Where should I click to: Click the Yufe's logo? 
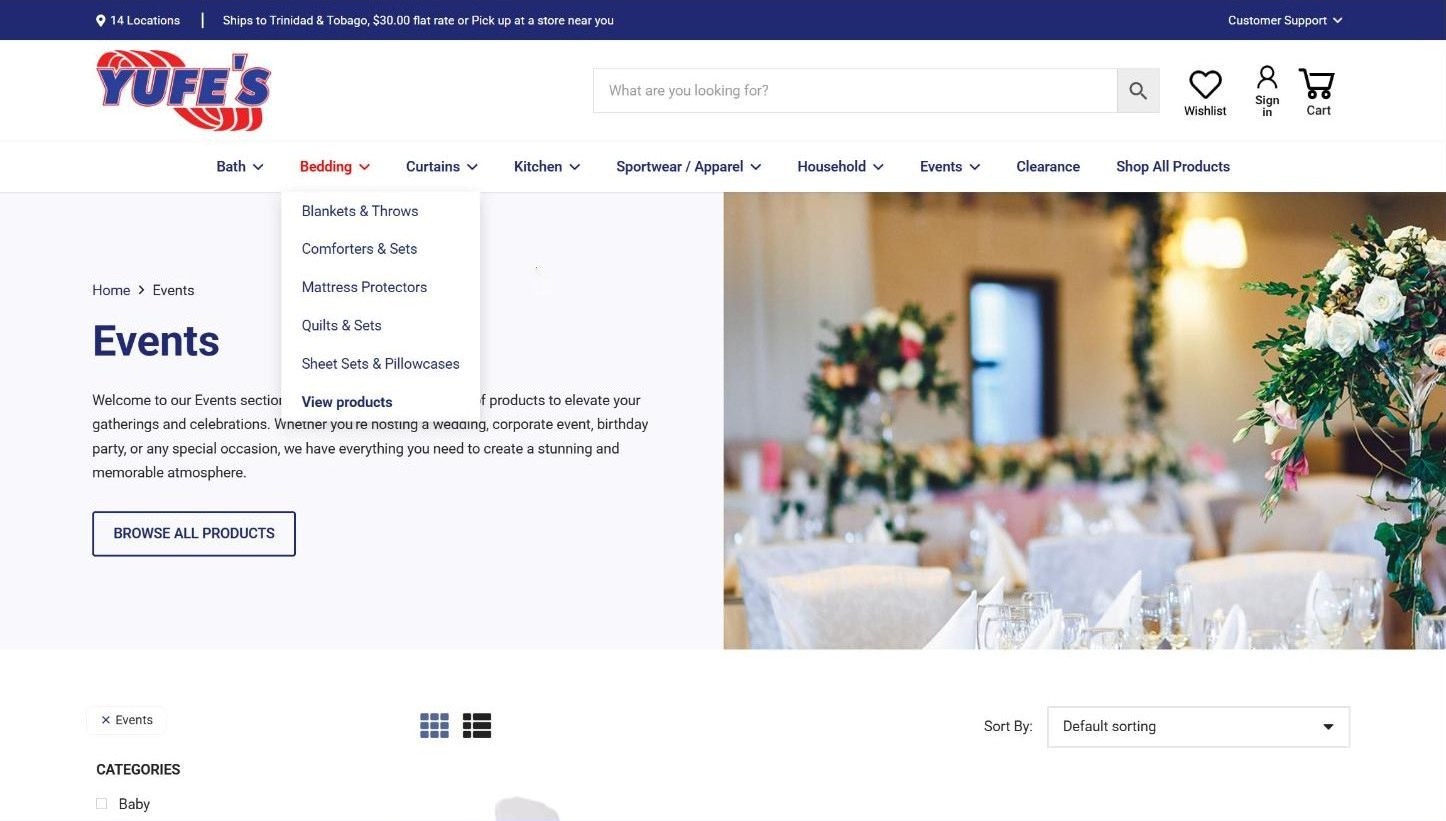[x=184, y=91]
